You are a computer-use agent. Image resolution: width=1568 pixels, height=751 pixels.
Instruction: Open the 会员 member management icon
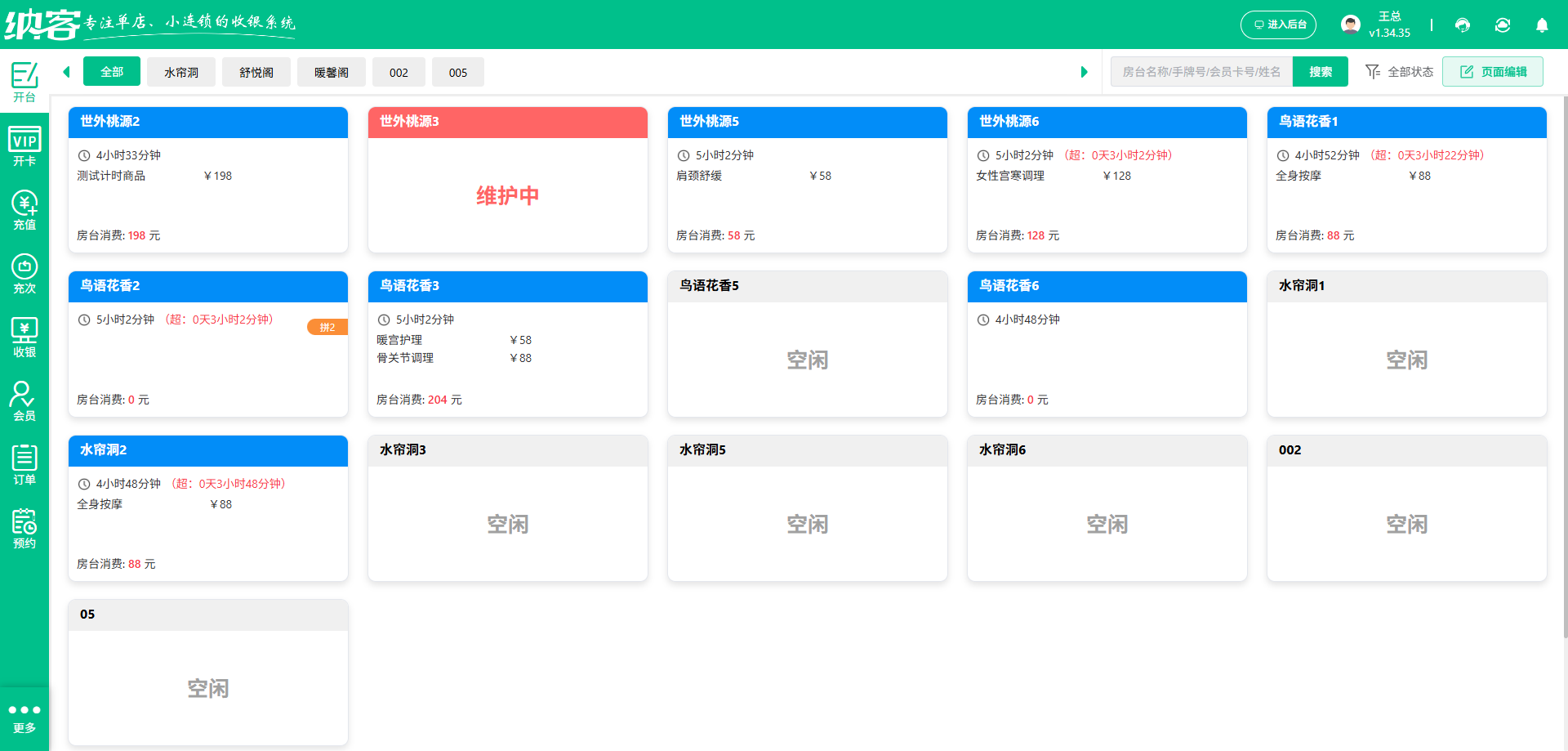pyautogui.click(x=24, y=400)
